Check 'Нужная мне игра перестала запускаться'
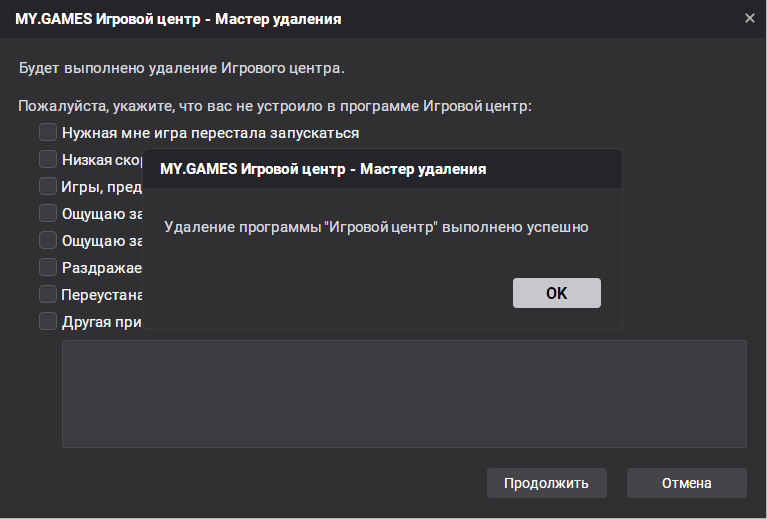 point(48,132)
